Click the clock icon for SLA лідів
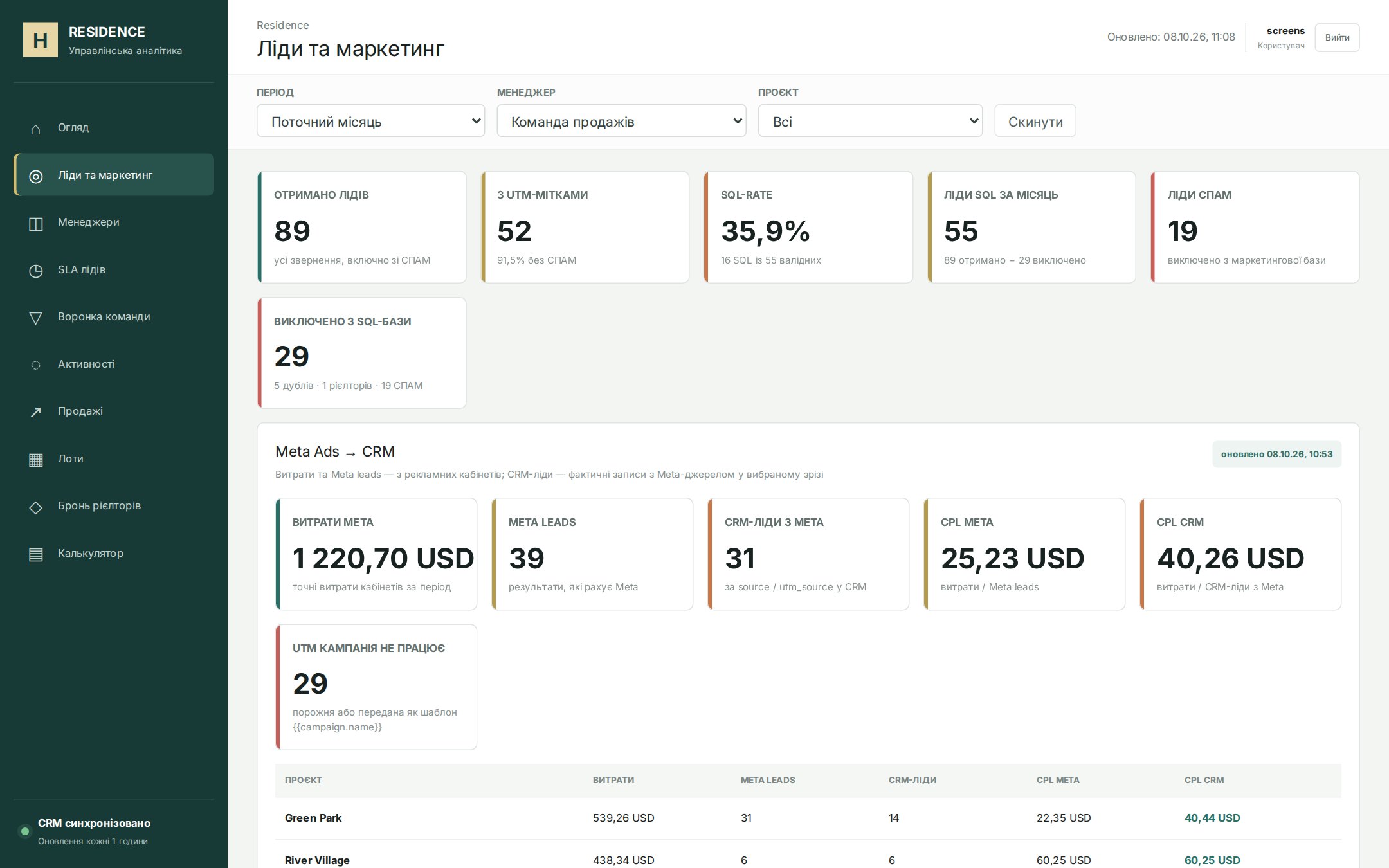The image size is (1389, 868). [35, 270]
